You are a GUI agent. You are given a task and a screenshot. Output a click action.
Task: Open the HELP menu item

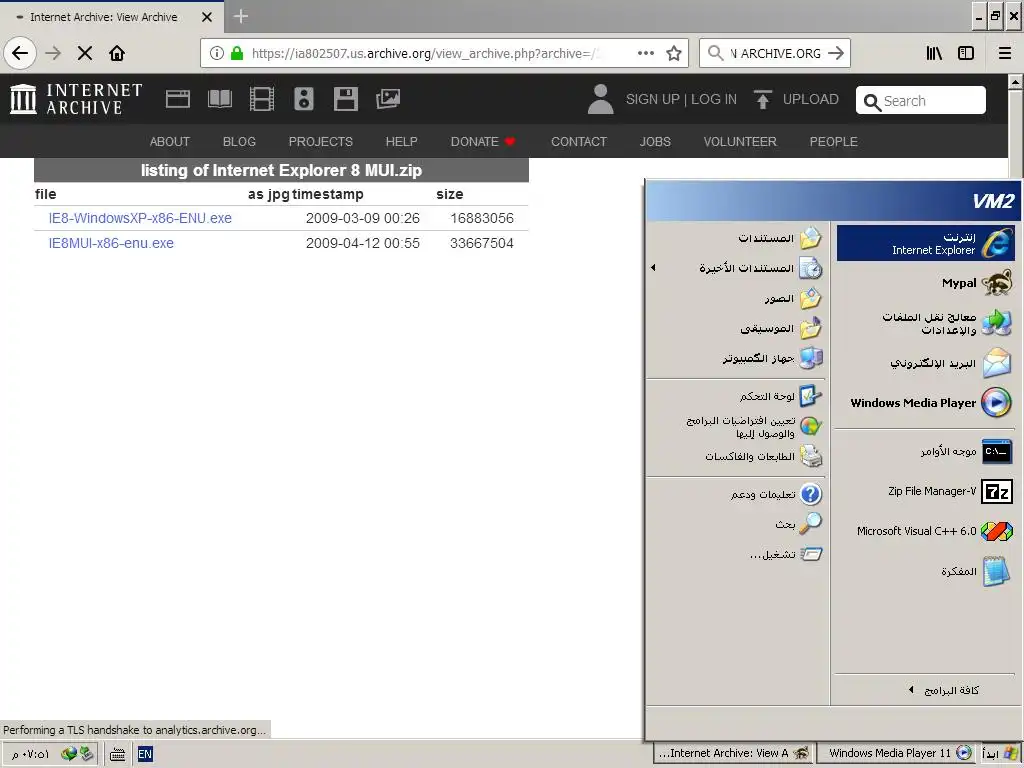point(401,142)
